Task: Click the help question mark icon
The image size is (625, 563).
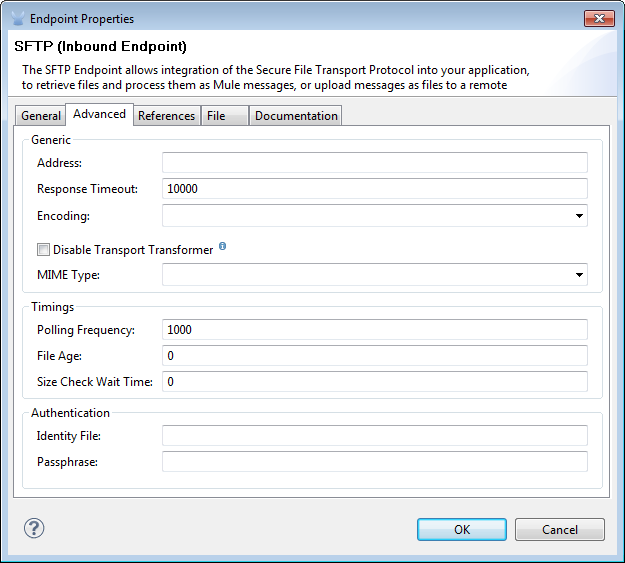Action: pyautogui.click(x=34, y=529)
